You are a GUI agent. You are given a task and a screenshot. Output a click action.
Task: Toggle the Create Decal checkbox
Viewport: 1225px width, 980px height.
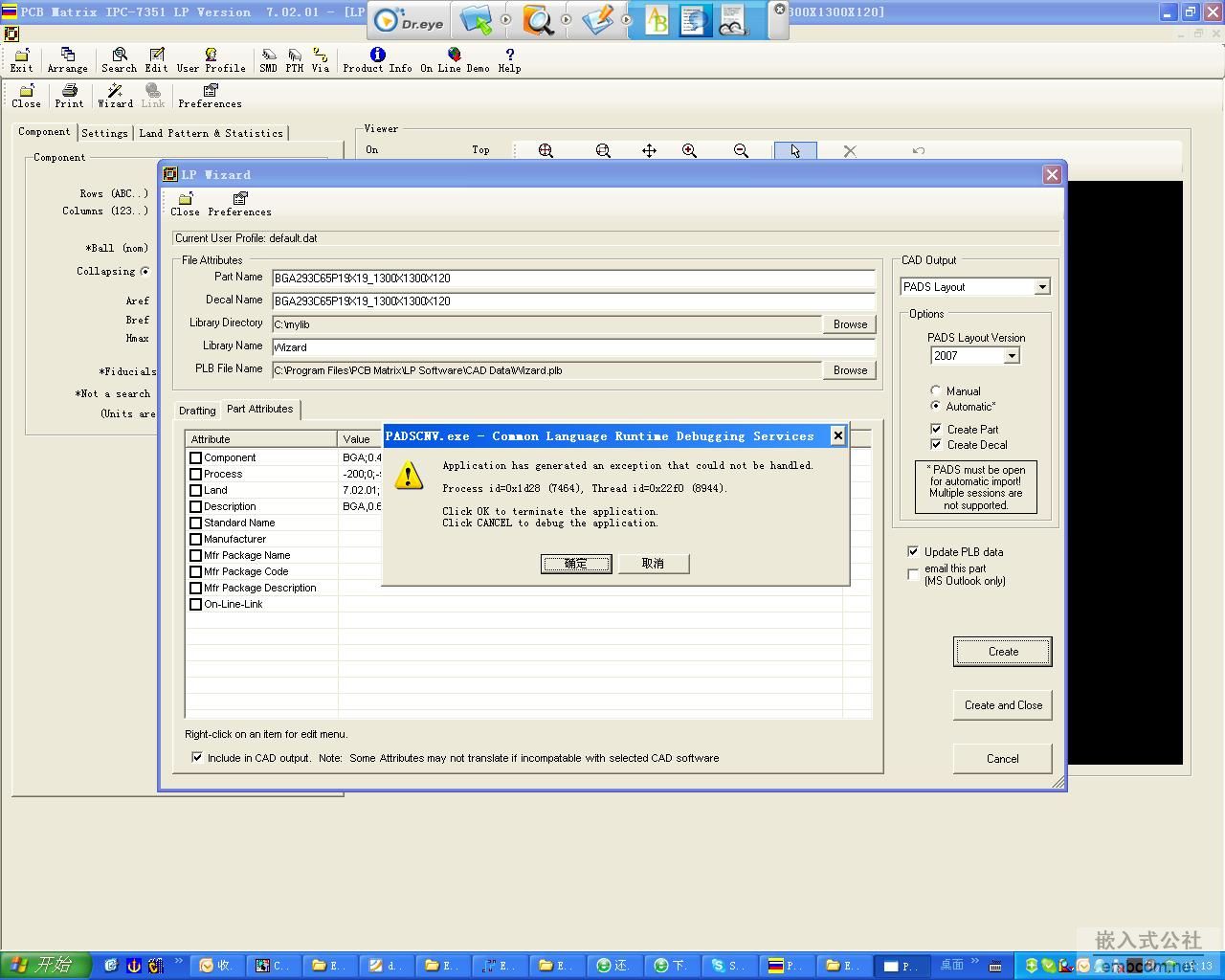point(936,444)
